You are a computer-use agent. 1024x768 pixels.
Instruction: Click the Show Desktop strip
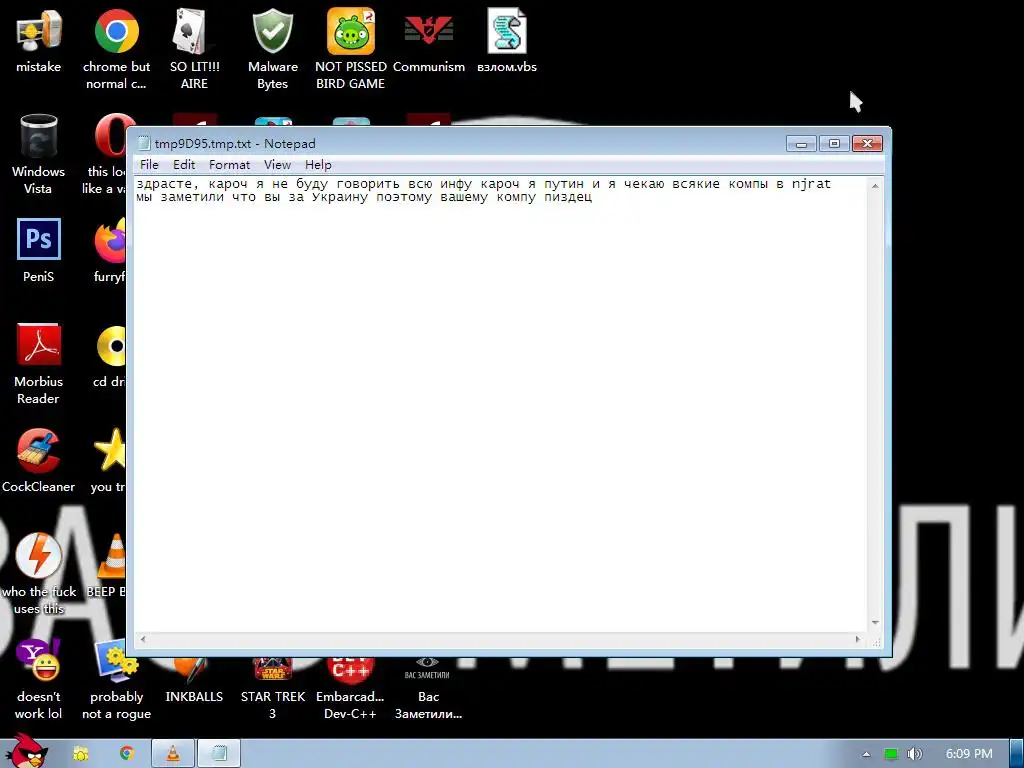pos(1017,754)
